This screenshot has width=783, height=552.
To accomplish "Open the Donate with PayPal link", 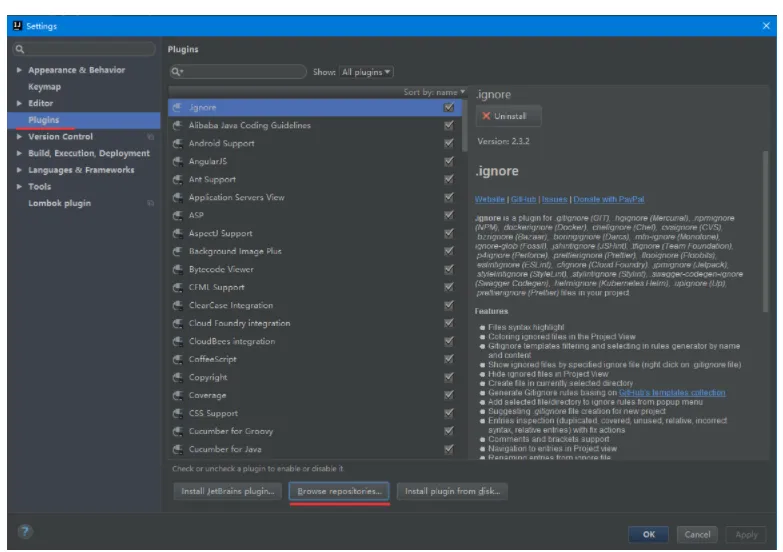I will [608, 199].
